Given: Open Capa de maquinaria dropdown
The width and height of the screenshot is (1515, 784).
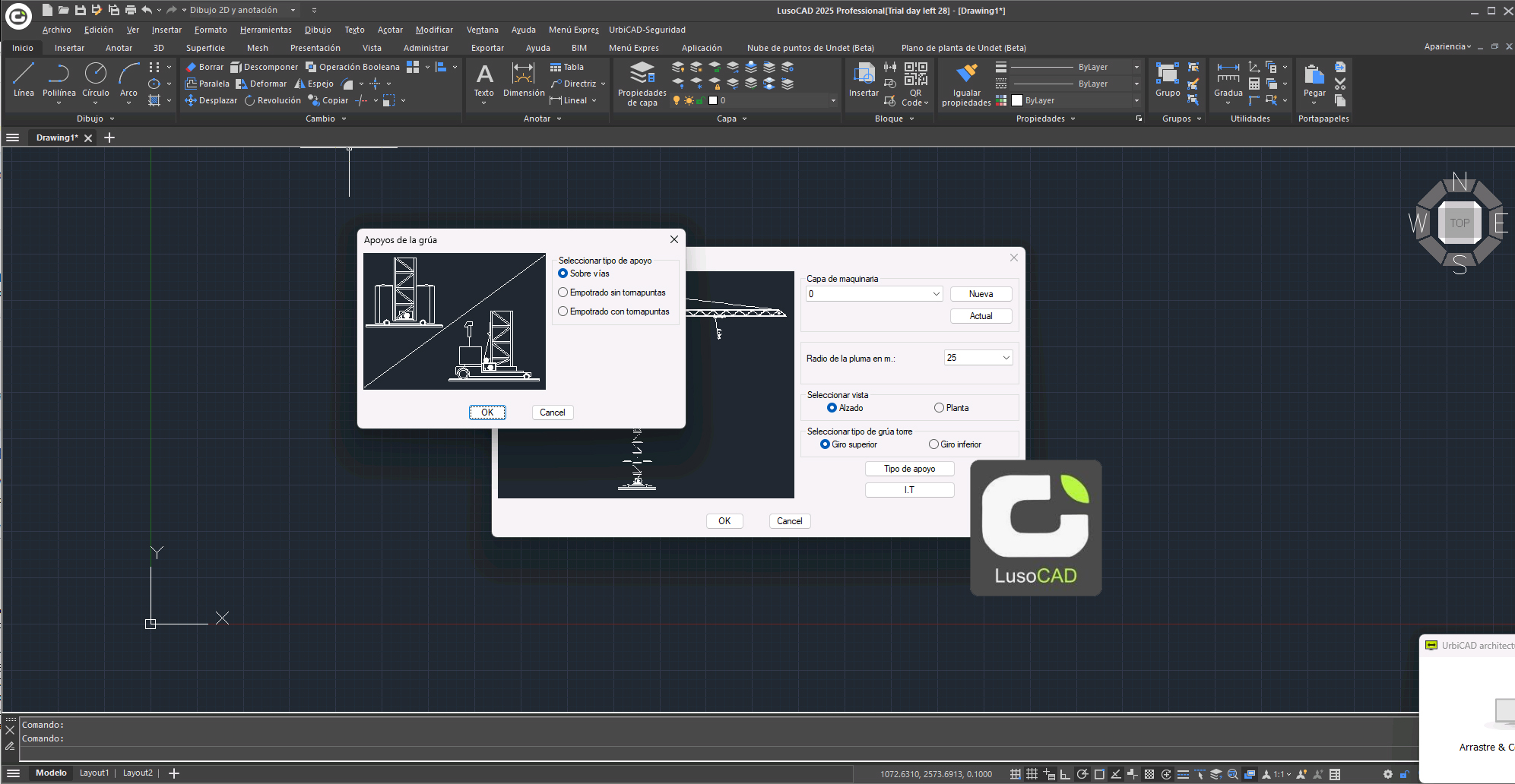Looking at the screenshot, I should click(874, 294).
